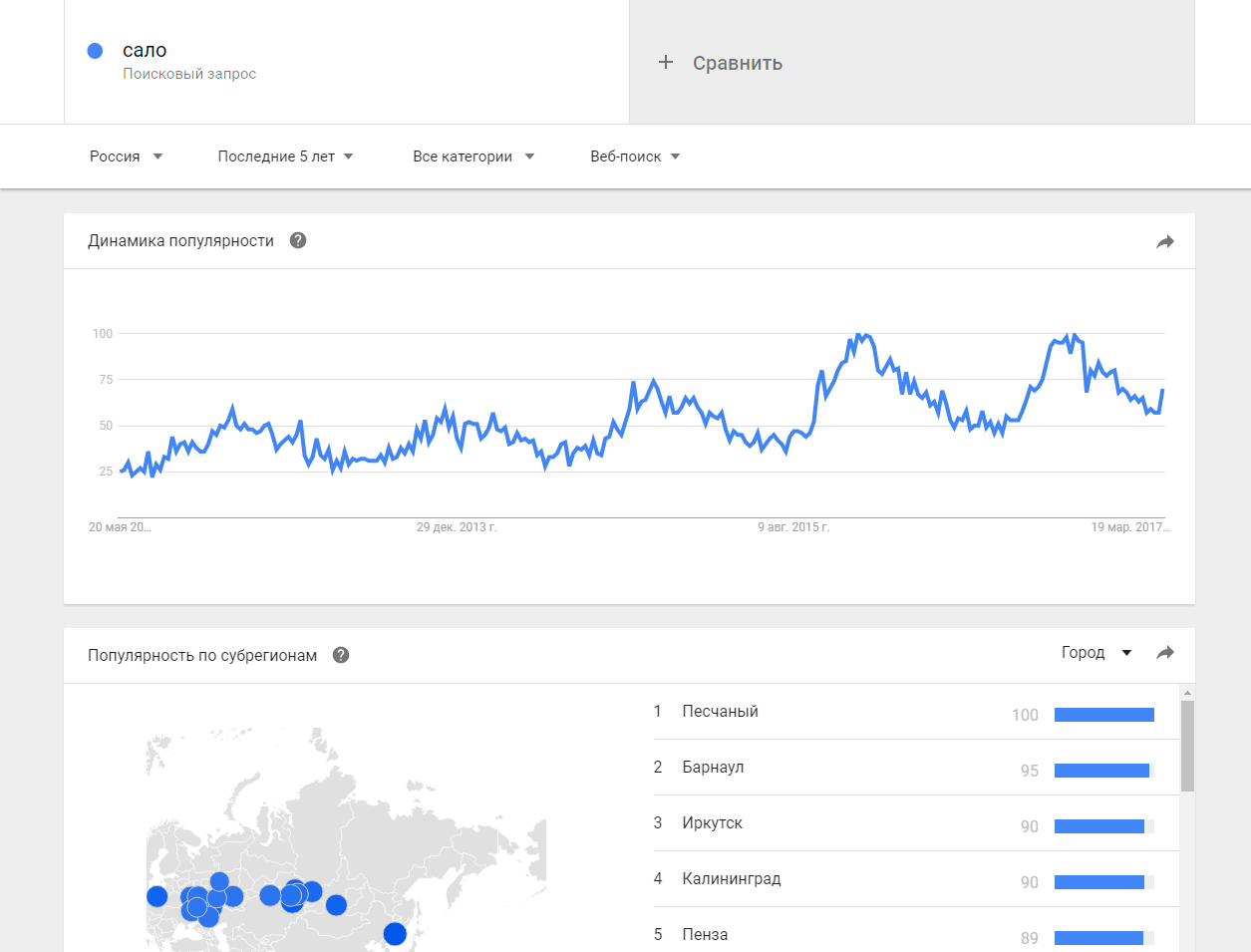Click the blue dot beside сало
The height and width of the screenshot is (952, 1251).
96,51
